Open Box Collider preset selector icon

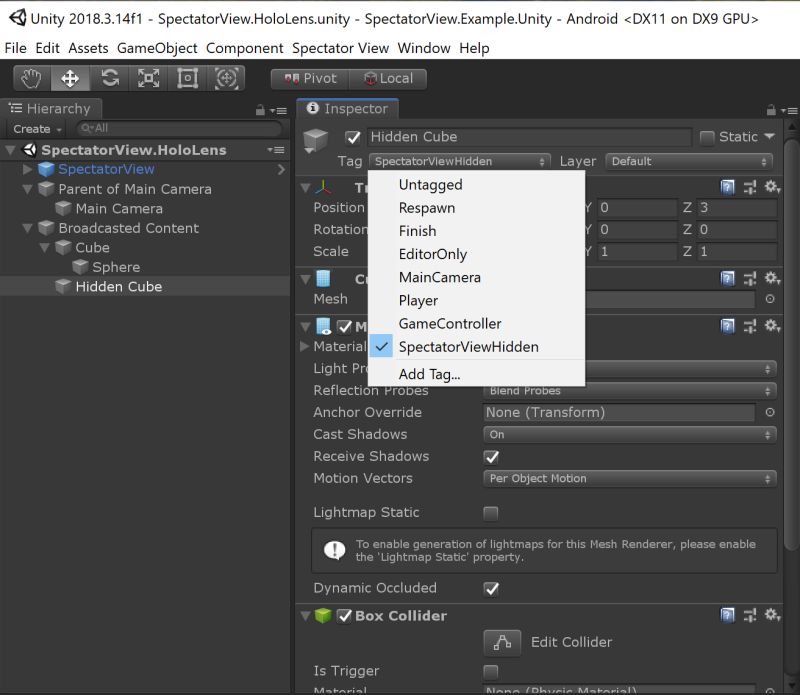coord(749,615)
